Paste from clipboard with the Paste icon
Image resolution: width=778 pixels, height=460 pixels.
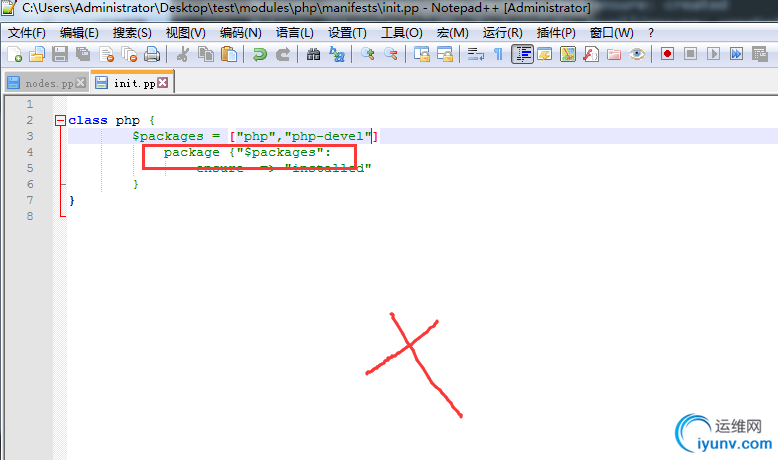coord(229,54)
